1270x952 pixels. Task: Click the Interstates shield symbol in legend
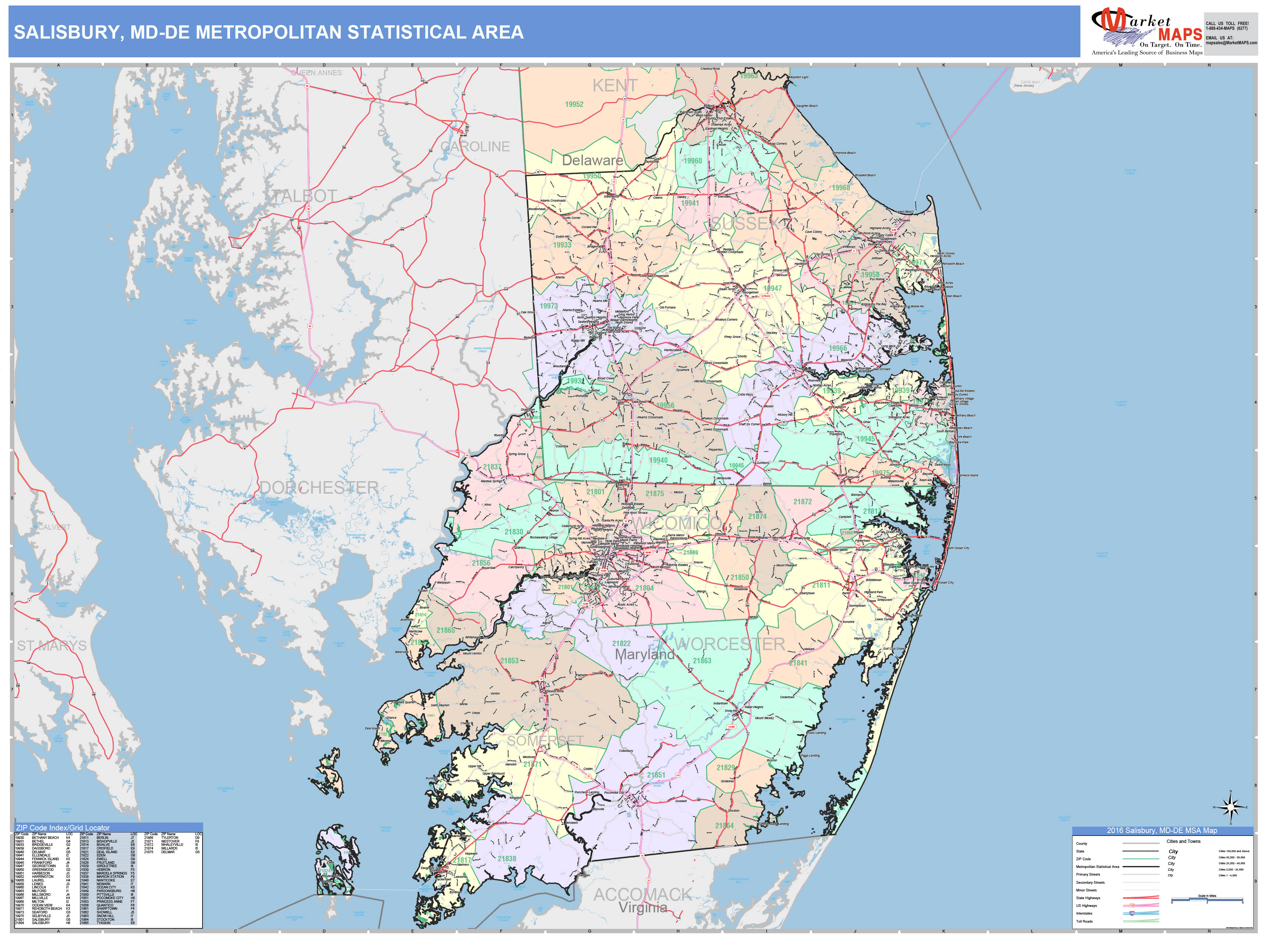tap(1133, 913)
